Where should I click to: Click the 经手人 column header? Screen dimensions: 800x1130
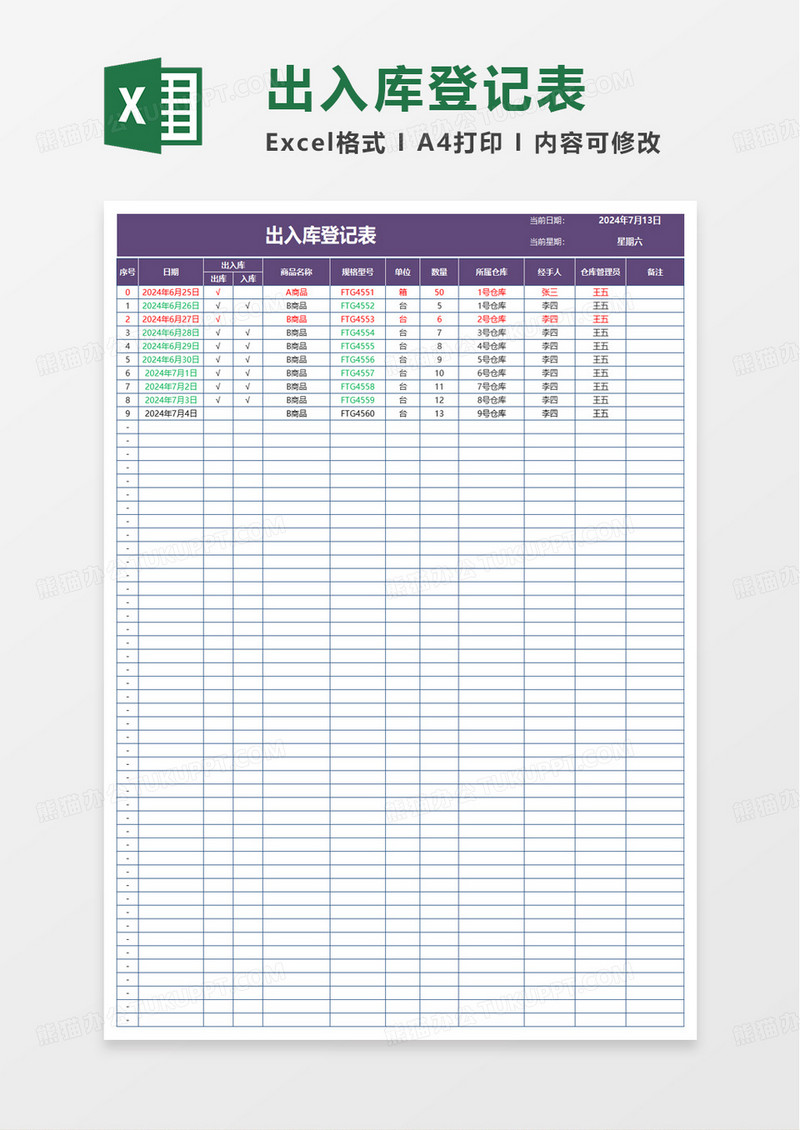(550, 272)
